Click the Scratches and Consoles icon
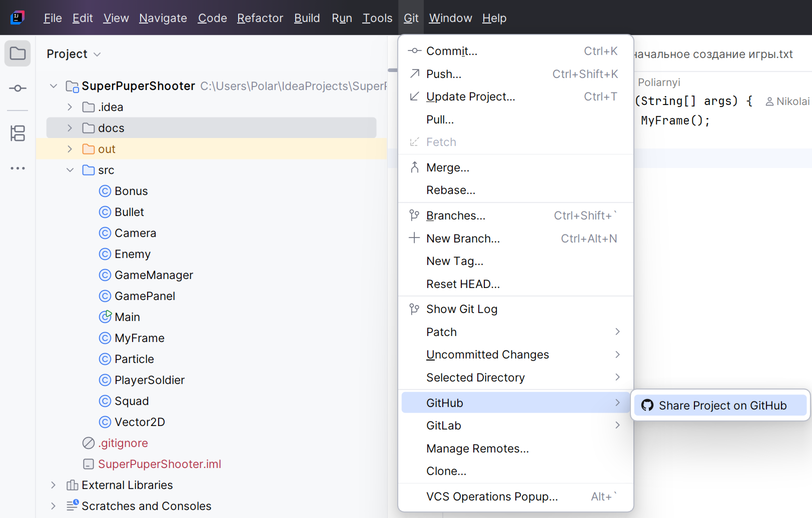 (x=72, y=506)
